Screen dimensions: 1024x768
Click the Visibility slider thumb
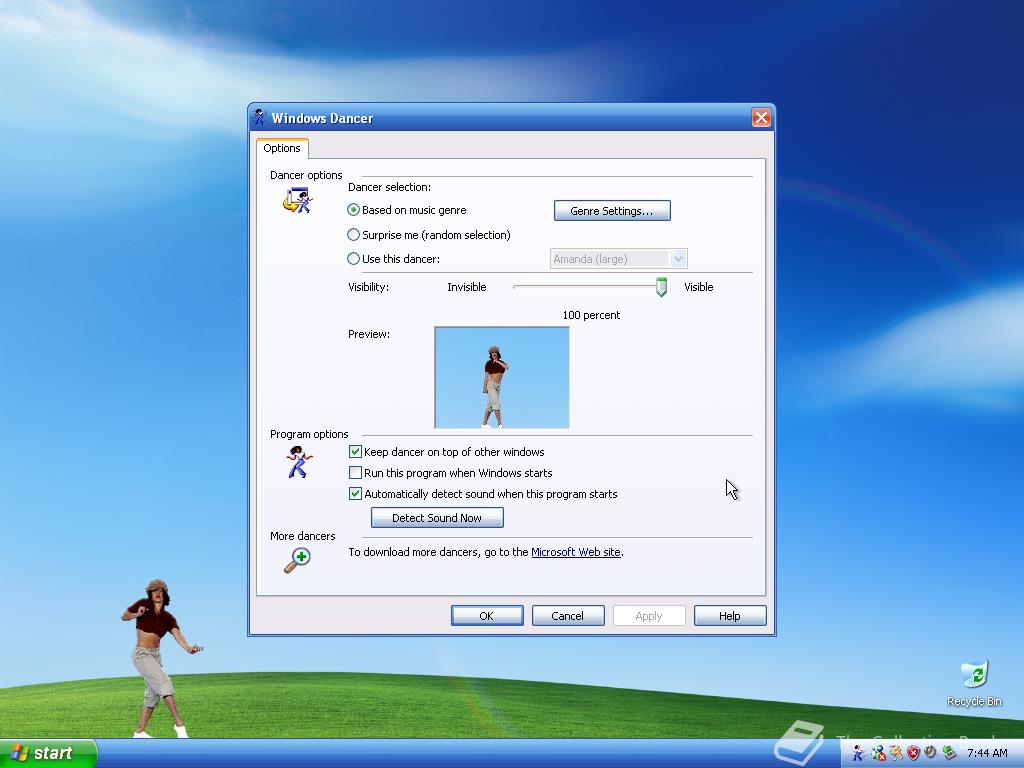[661, 287]
